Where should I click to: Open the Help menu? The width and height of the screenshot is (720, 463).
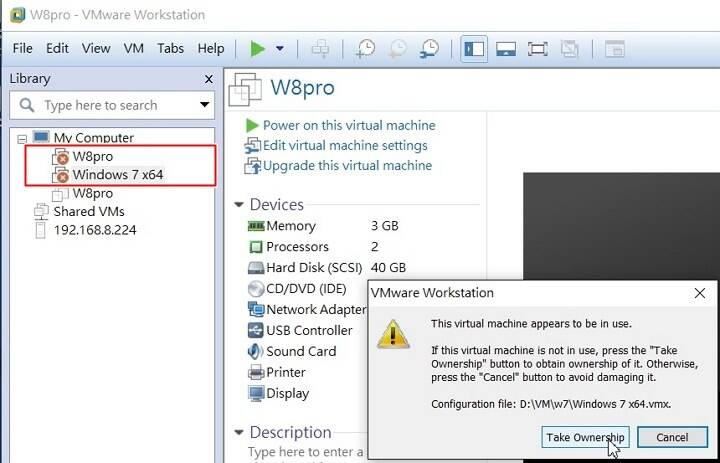coord(211,48)
